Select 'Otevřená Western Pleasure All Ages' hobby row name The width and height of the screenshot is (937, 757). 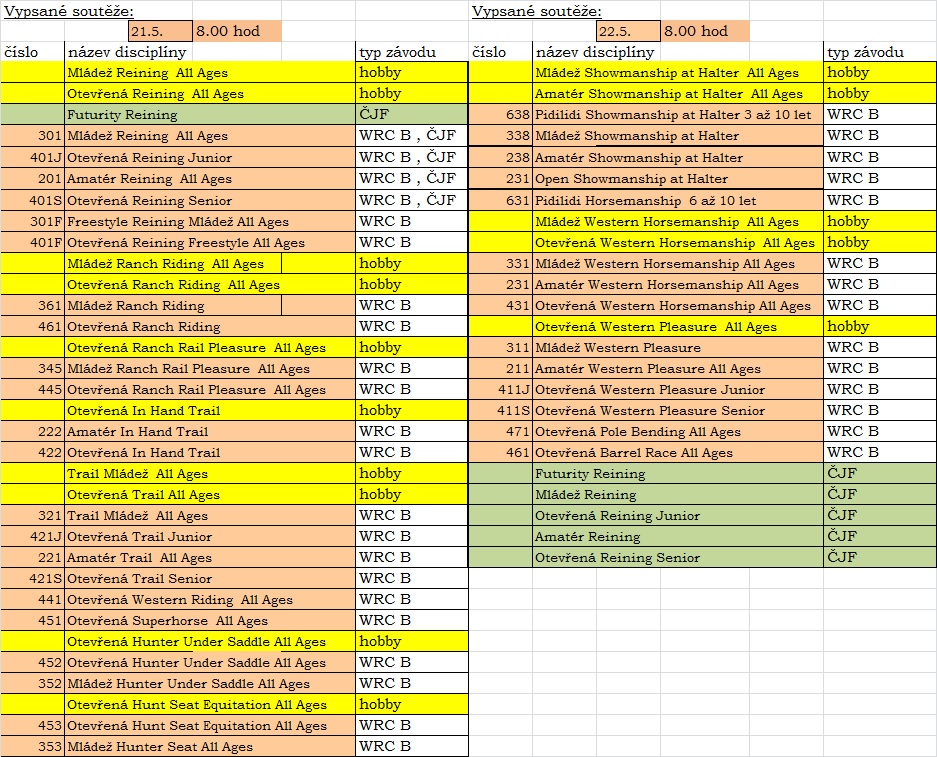678,326
